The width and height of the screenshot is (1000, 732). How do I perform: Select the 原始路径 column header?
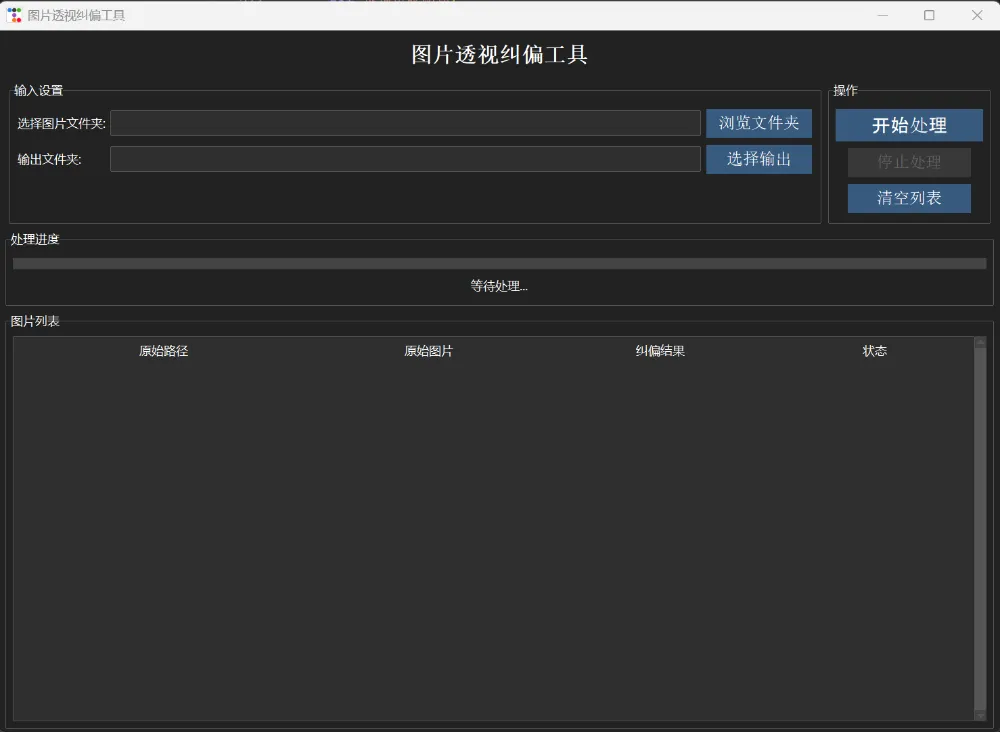pyautogui.click(x=163, y=351)
